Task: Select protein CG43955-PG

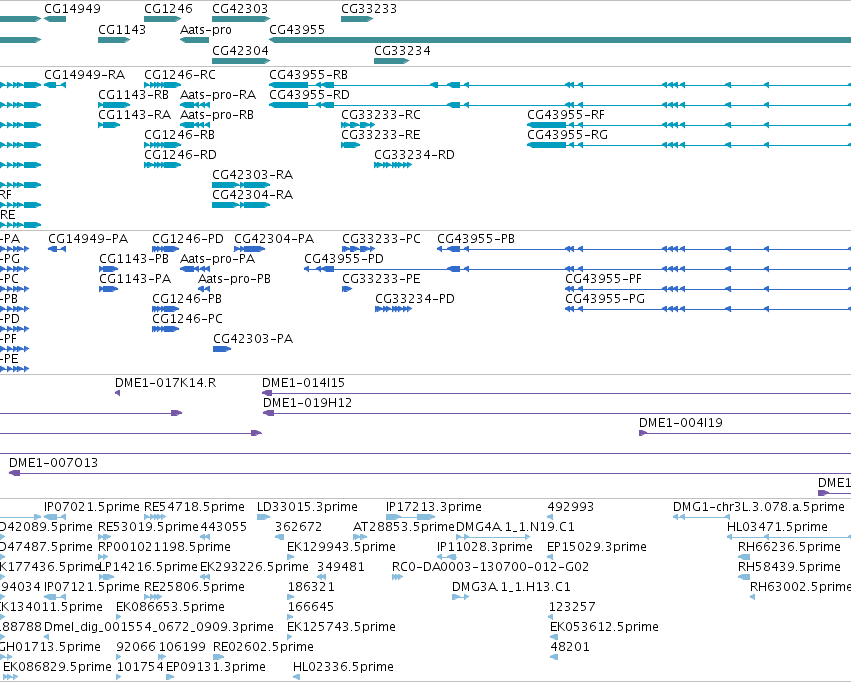Action: point(605,299)
